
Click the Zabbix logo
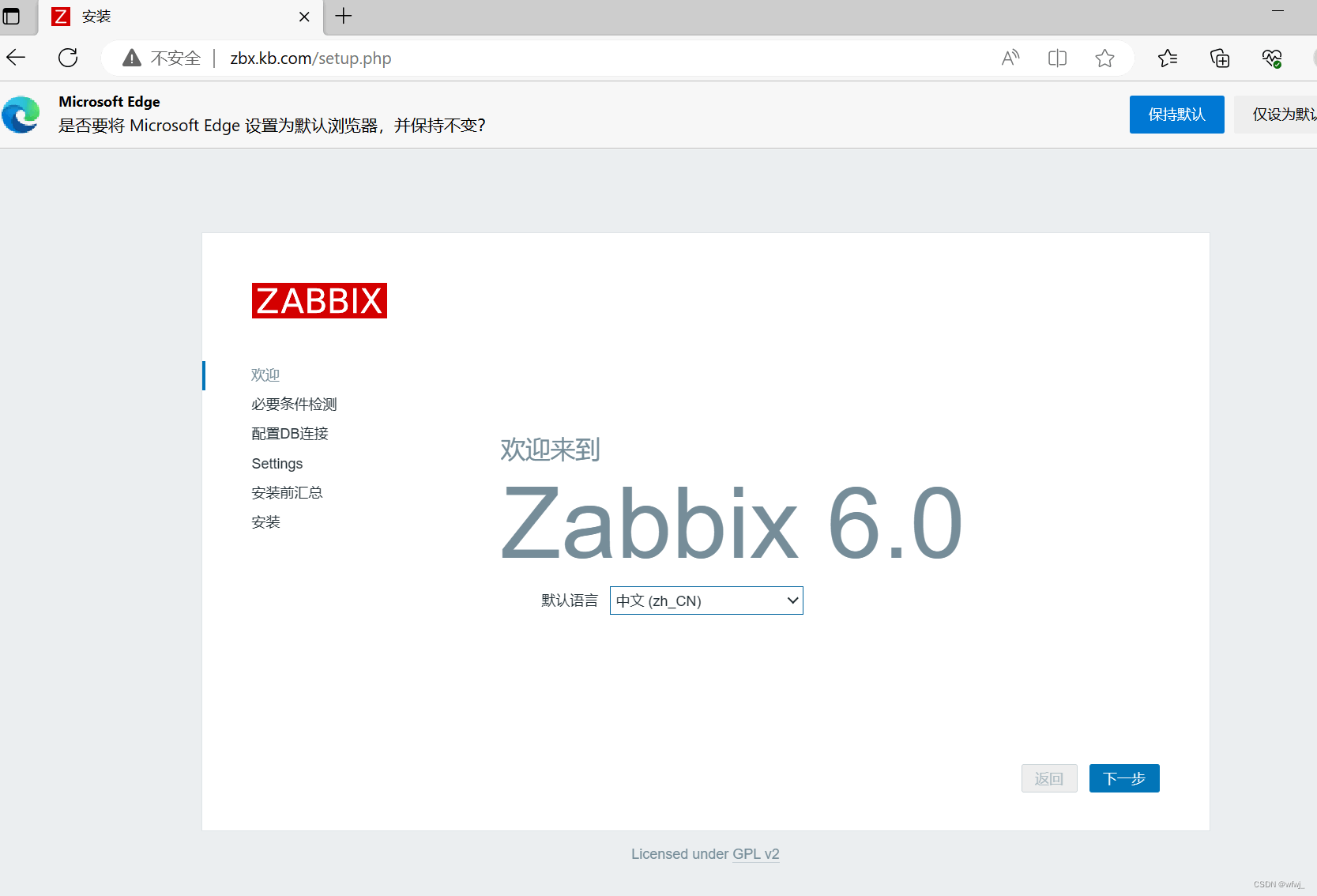(x=319, y=300)
